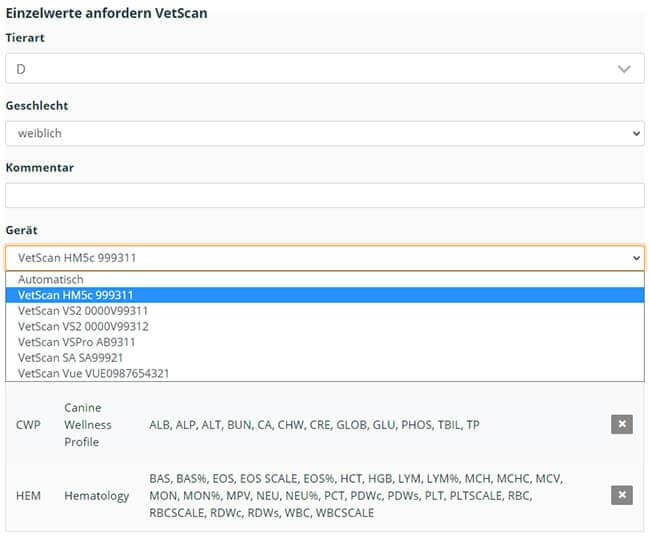Remove the HEM Hematology row
The image size is (650, 540).
coord(621,495)
